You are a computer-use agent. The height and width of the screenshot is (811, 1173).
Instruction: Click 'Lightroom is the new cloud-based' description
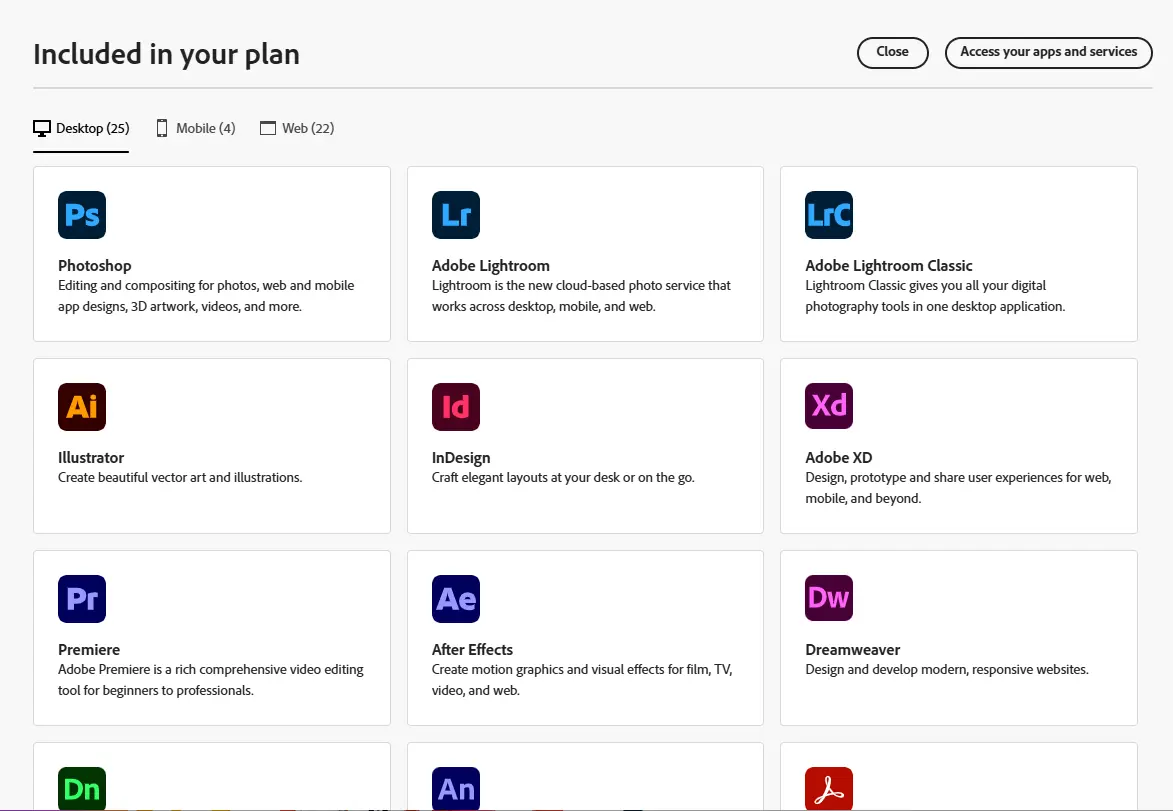[581, 296]
